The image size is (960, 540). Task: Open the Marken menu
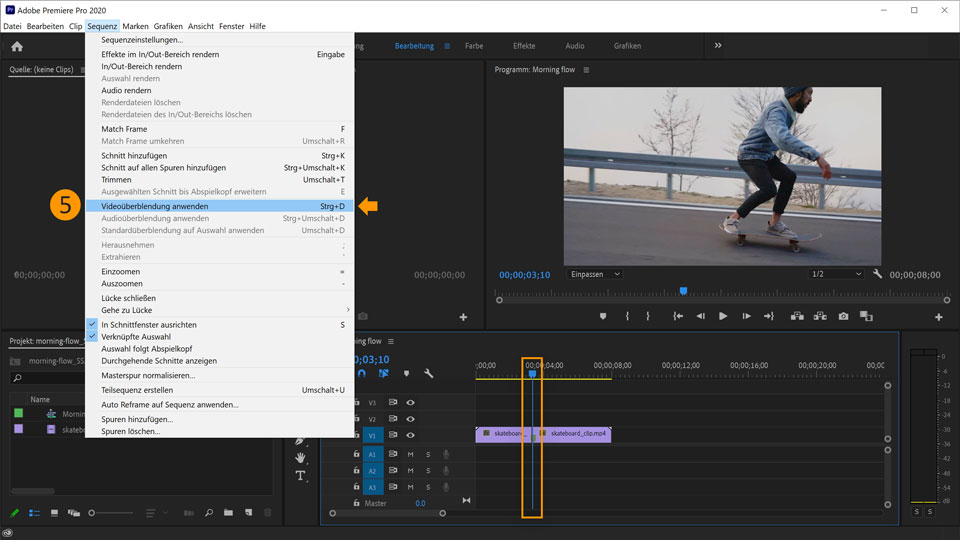(135, 26)
